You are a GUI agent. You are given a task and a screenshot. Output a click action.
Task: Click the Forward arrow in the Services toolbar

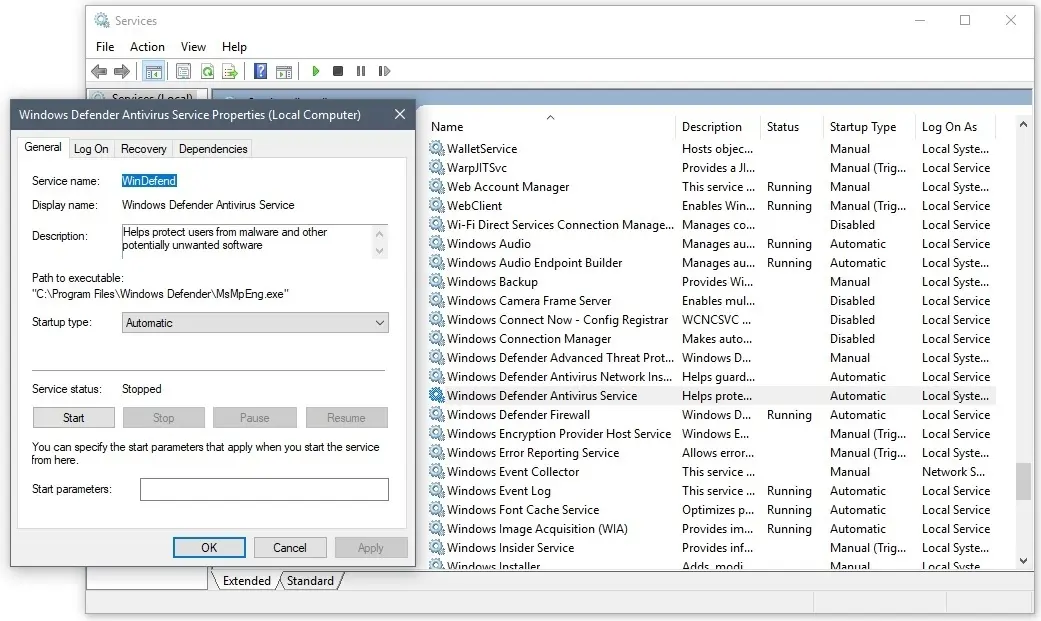pyautogui.click(x=121, y=71)
